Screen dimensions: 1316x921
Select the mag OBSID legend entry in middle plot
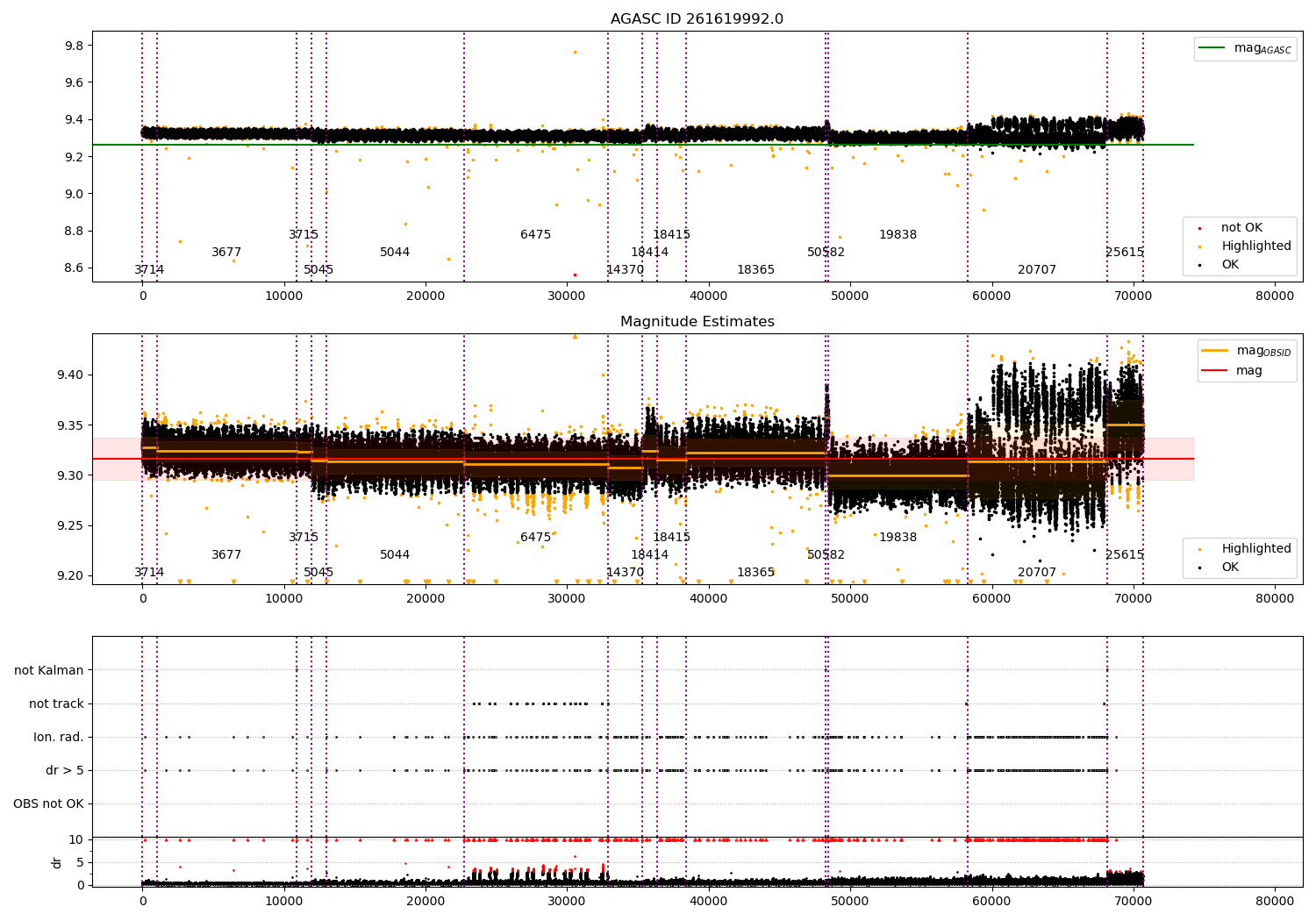pos(1247,351)
